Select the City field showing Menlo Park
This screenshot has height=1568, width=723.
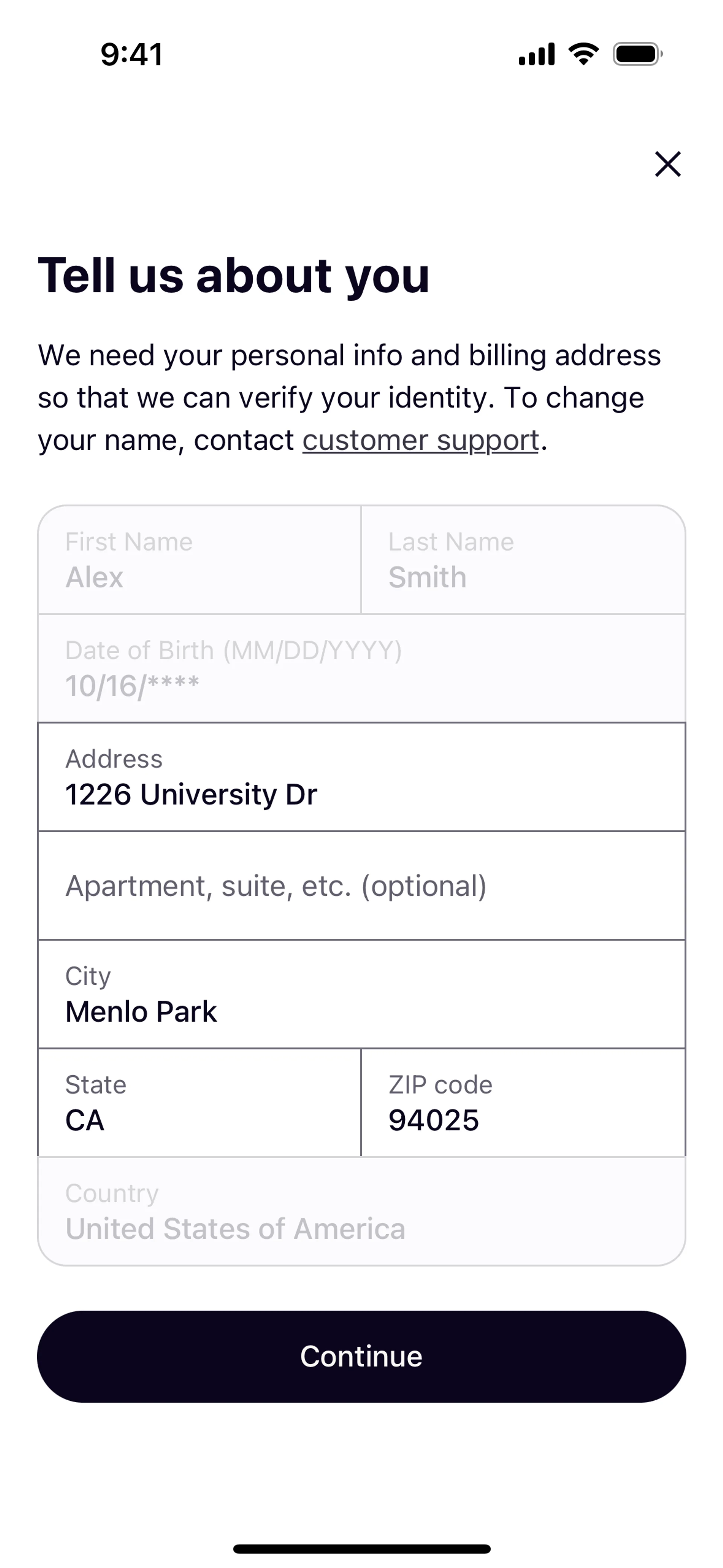[361, 994]
